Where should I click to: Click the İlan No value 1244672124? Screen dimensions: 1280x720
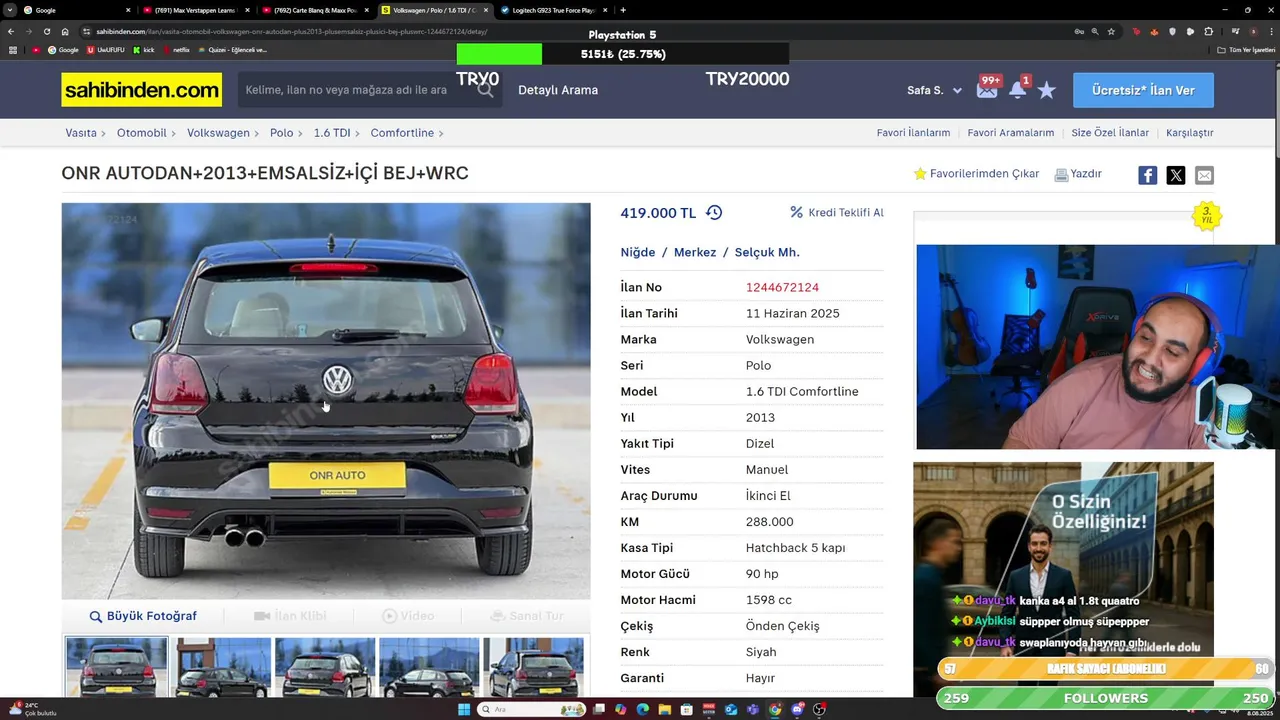[782, 287]
